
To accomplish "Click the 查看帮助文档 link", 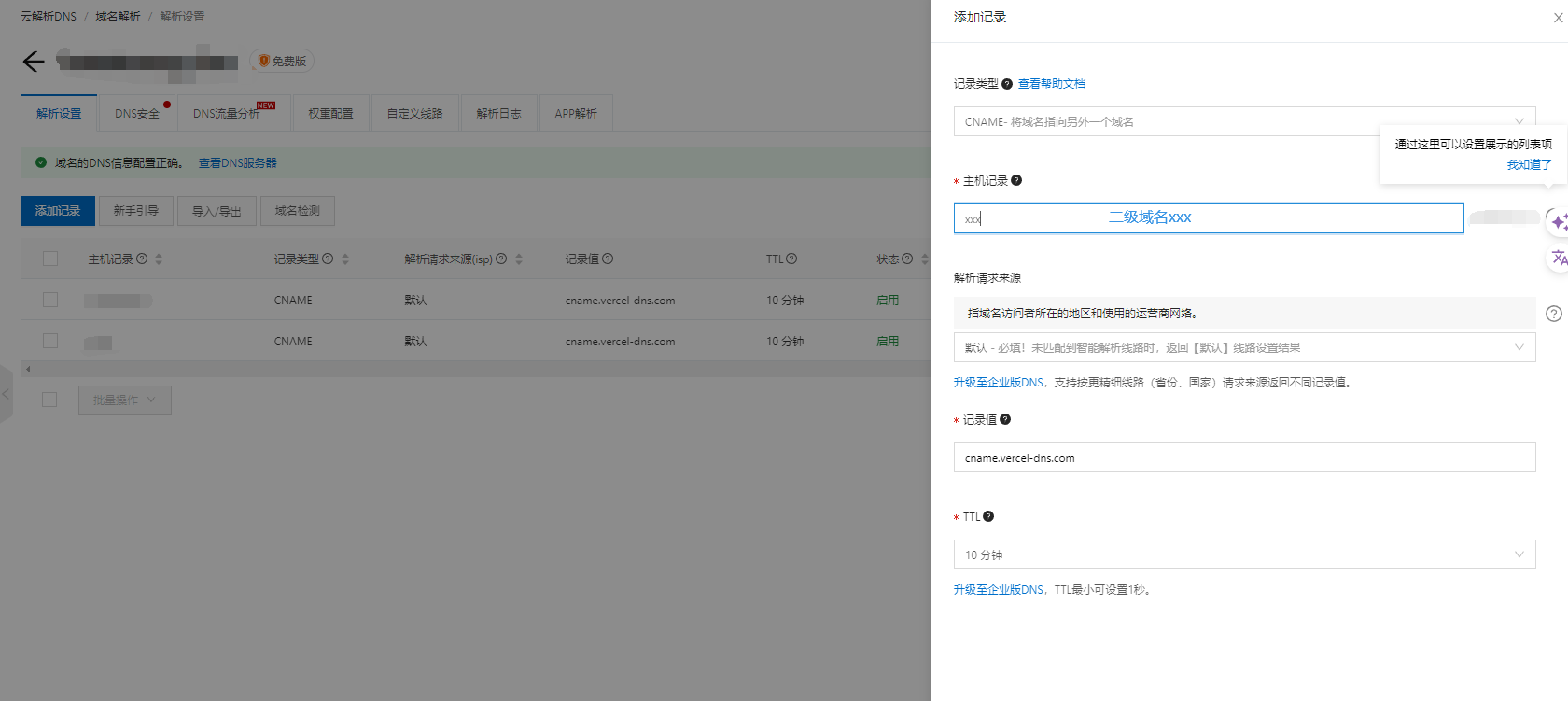I will (1051, 84).
